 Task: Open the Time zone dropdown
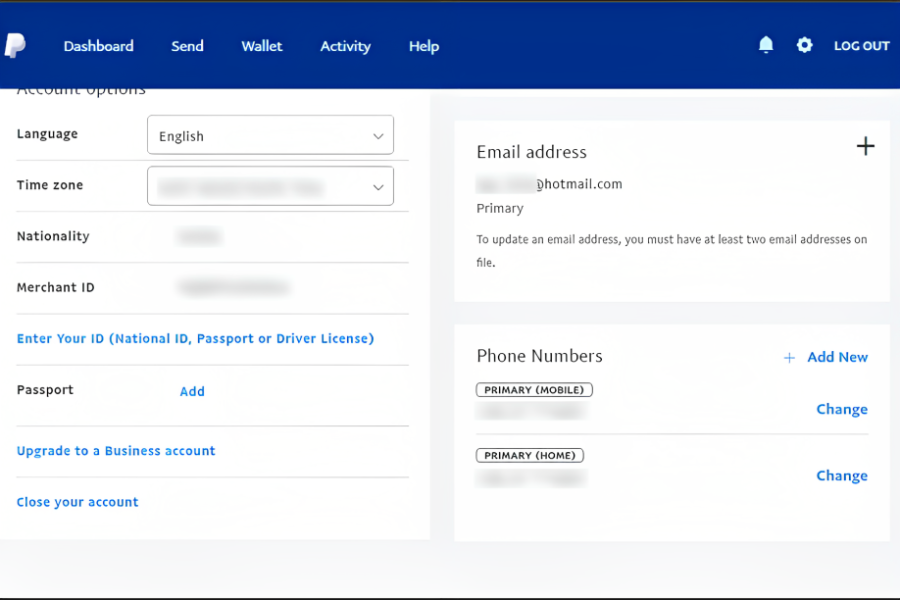(270, 186)
